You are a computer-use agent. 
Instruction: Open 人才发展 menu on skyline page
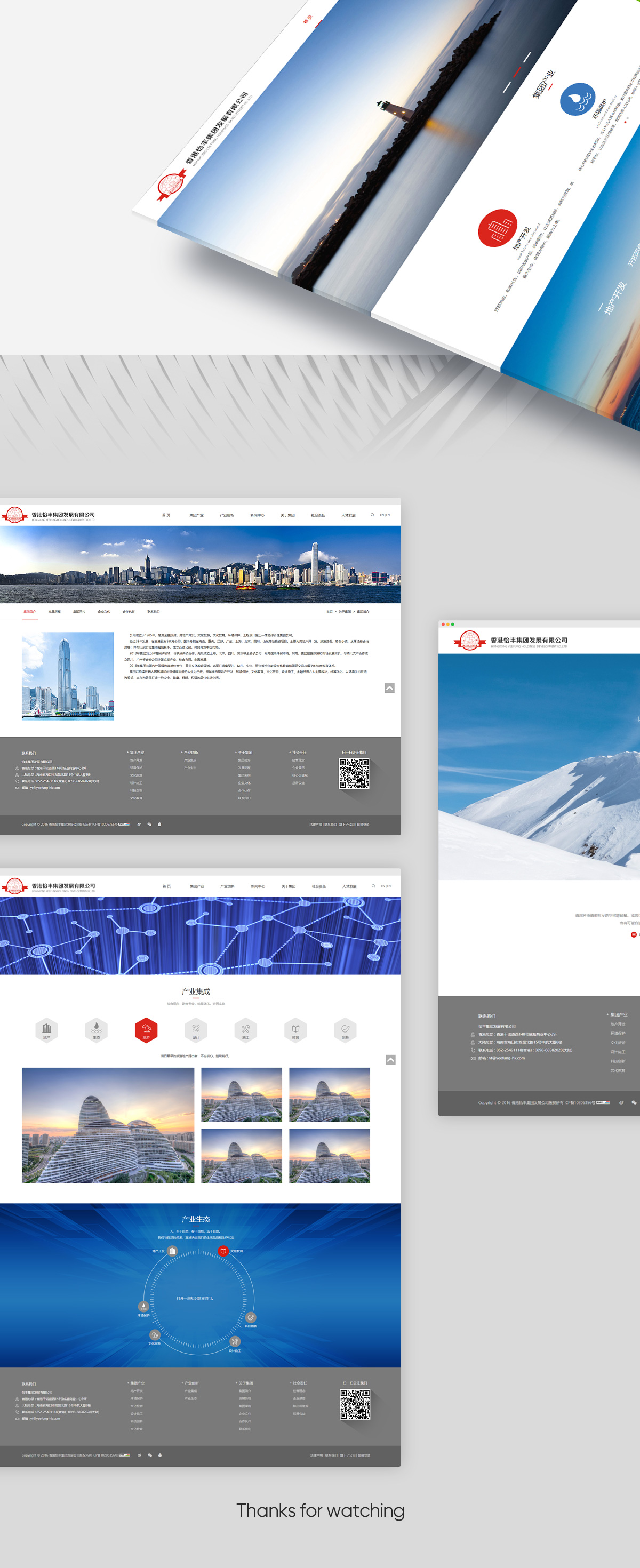click(348, 515)
